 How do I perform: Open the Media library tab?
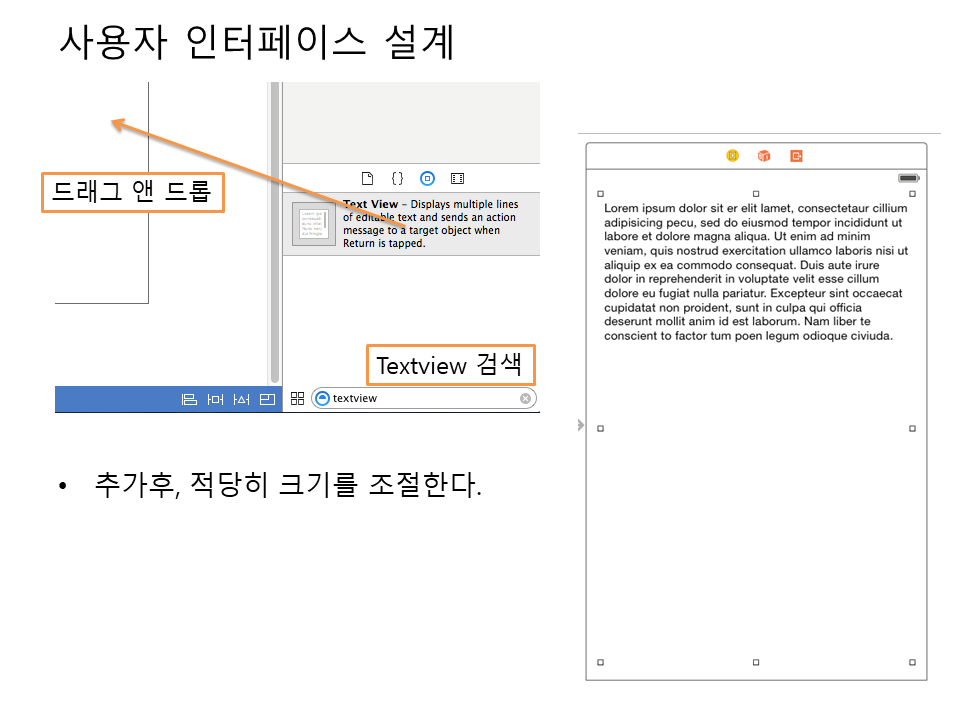pos(457,178)
